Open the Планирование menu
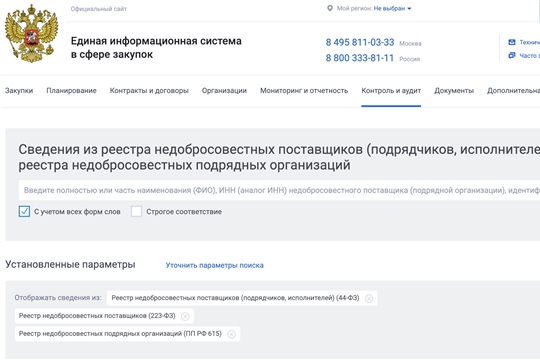Image resolution: width=540 pixels, height=360 pixels. [x=71, y=91]
